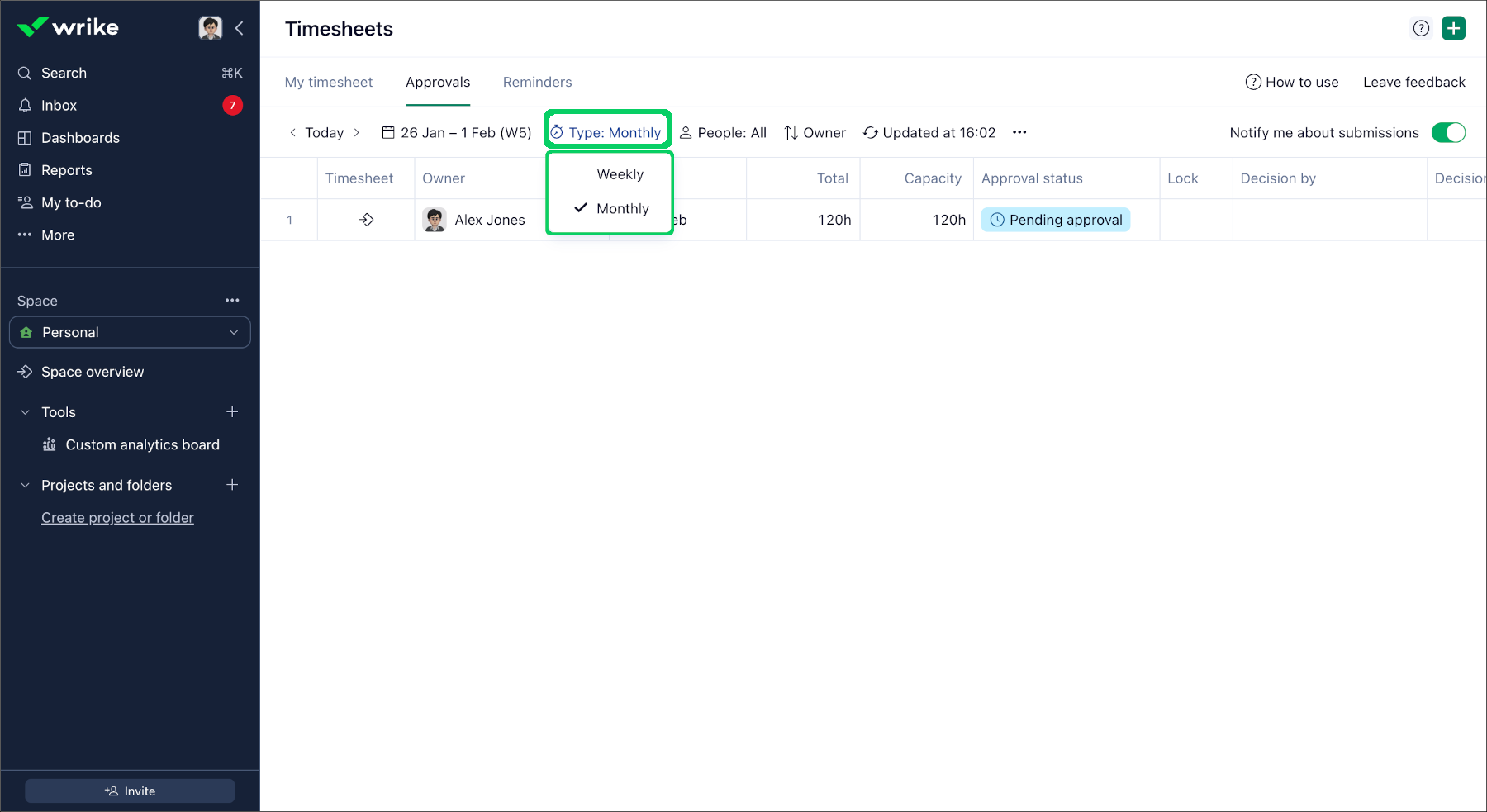Image resolution: width=1487 pixels, height=812 pixels.
Task: Click the Timesheet column header
Action: point(359,178)
